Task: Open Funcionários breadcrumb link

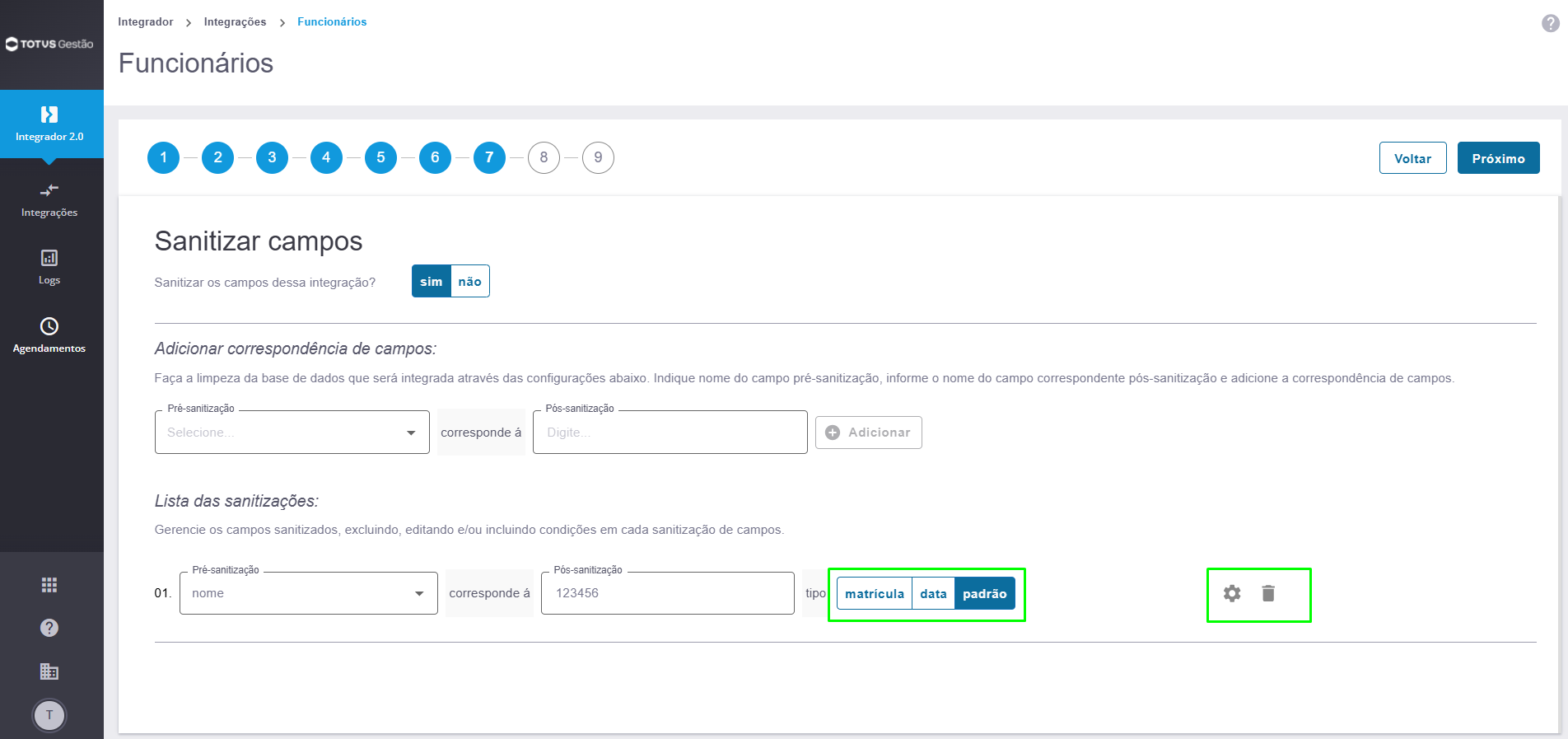Action: pos(332,21)
